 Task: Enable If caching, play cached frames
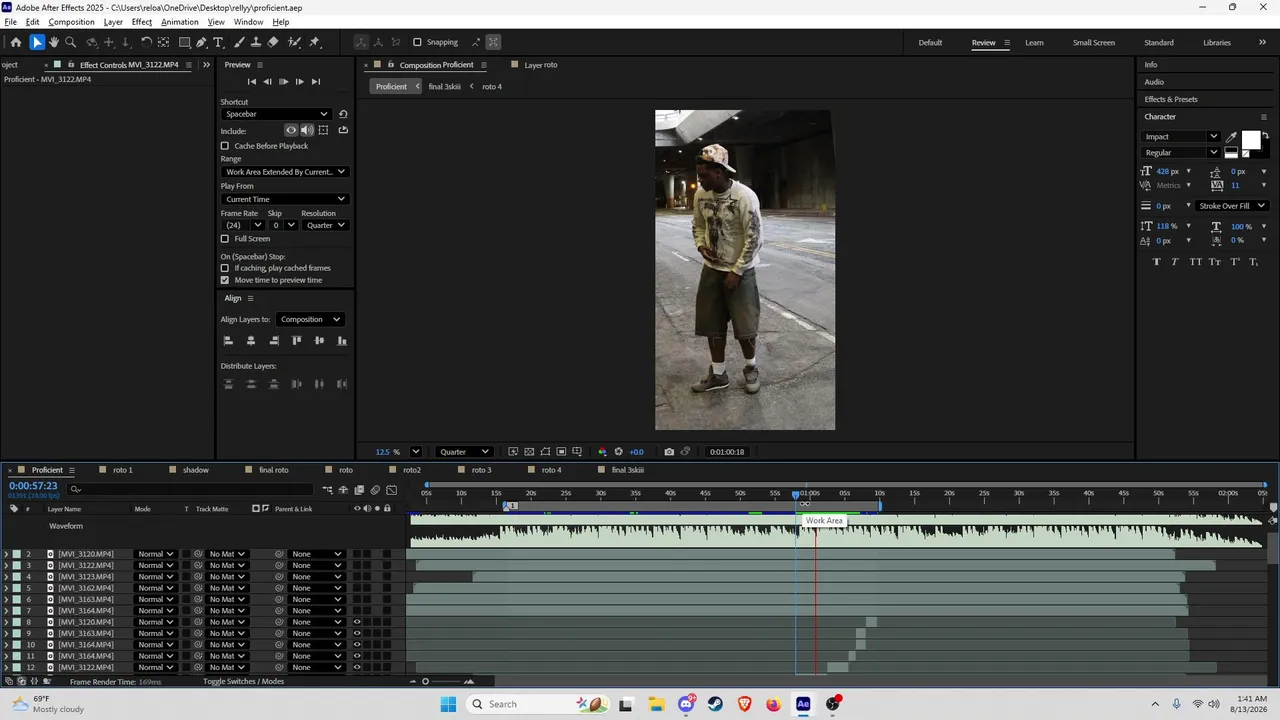click(x=225, y=268)
